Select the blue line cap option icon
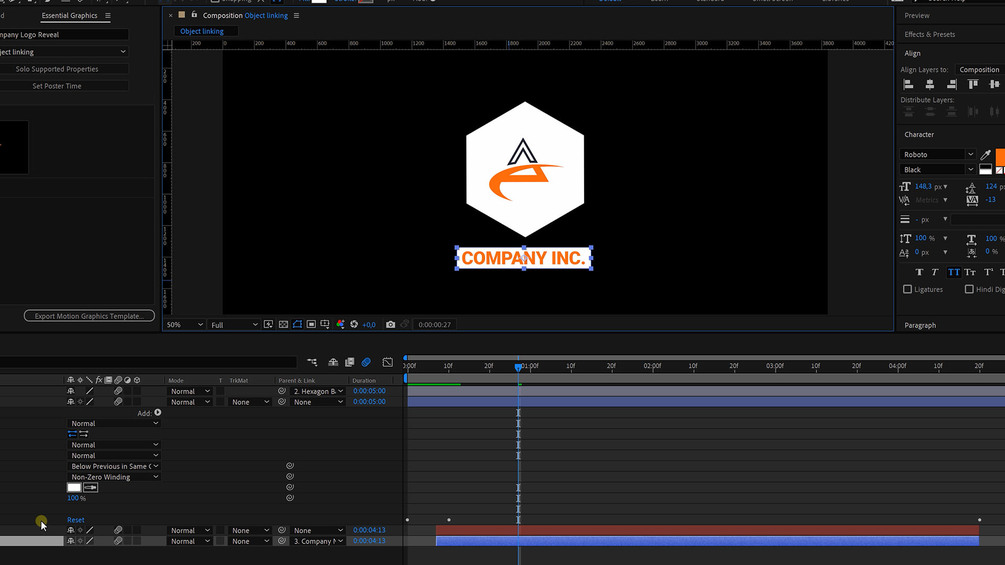Image resolution: width=1005 pixels, height=565 pixels. [72, 434]
